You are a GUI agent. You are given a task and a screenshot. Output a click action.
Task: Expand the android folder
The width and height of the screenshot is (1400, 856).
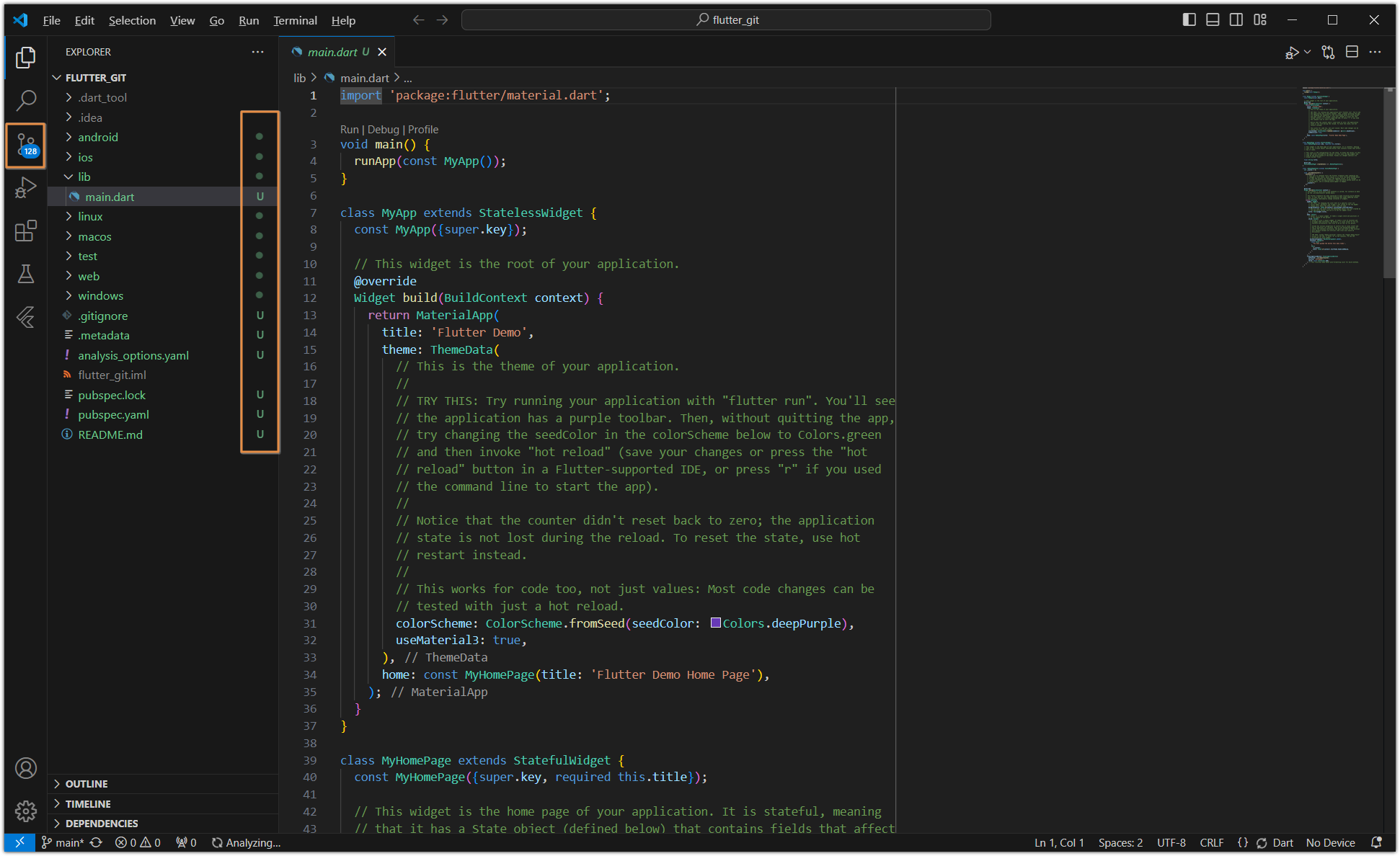click(x=98, y=137)
